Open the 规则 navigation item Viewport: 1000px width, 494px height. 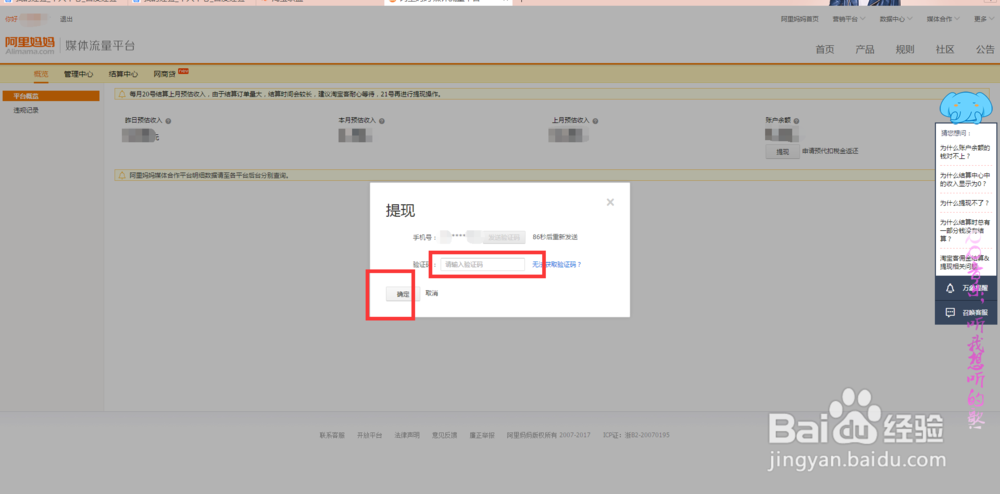[905, 50]
